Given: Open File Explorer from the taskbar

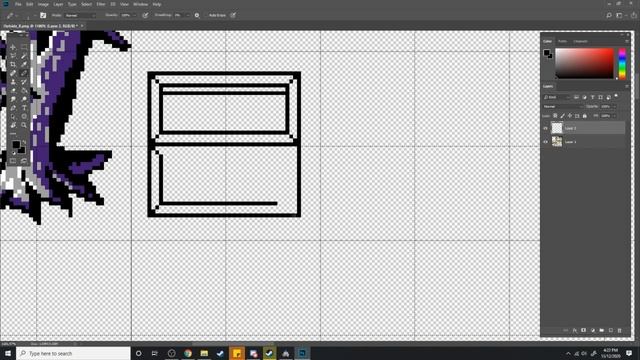Looking at the screenshot, I should (x=204, y=353).
